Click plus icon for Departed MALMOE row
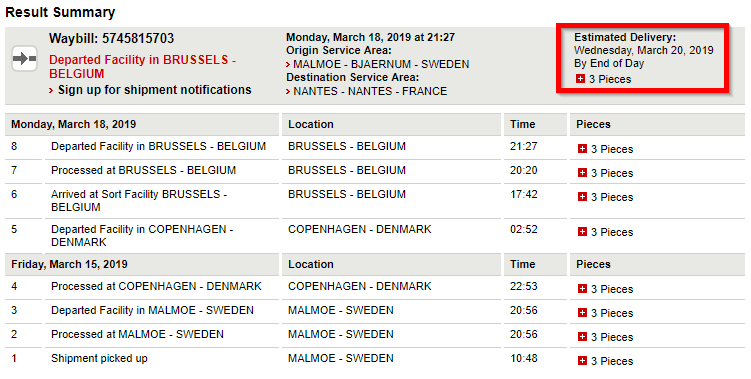The image size is (751, 379). (x=582, y=313)
